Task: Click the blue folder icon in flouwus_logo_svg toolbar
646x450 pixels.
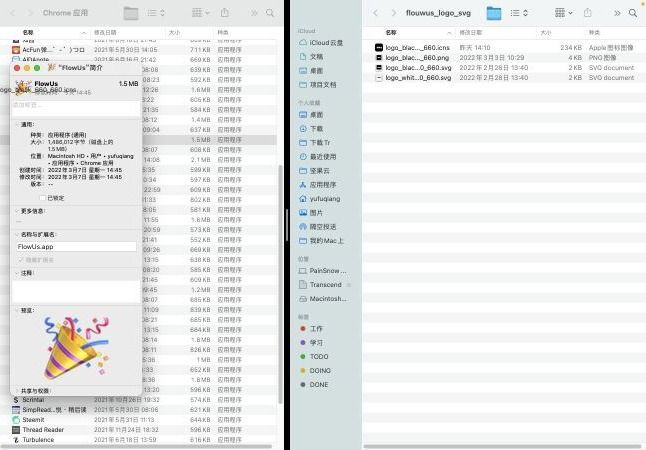Action: [x=494, y=13]
